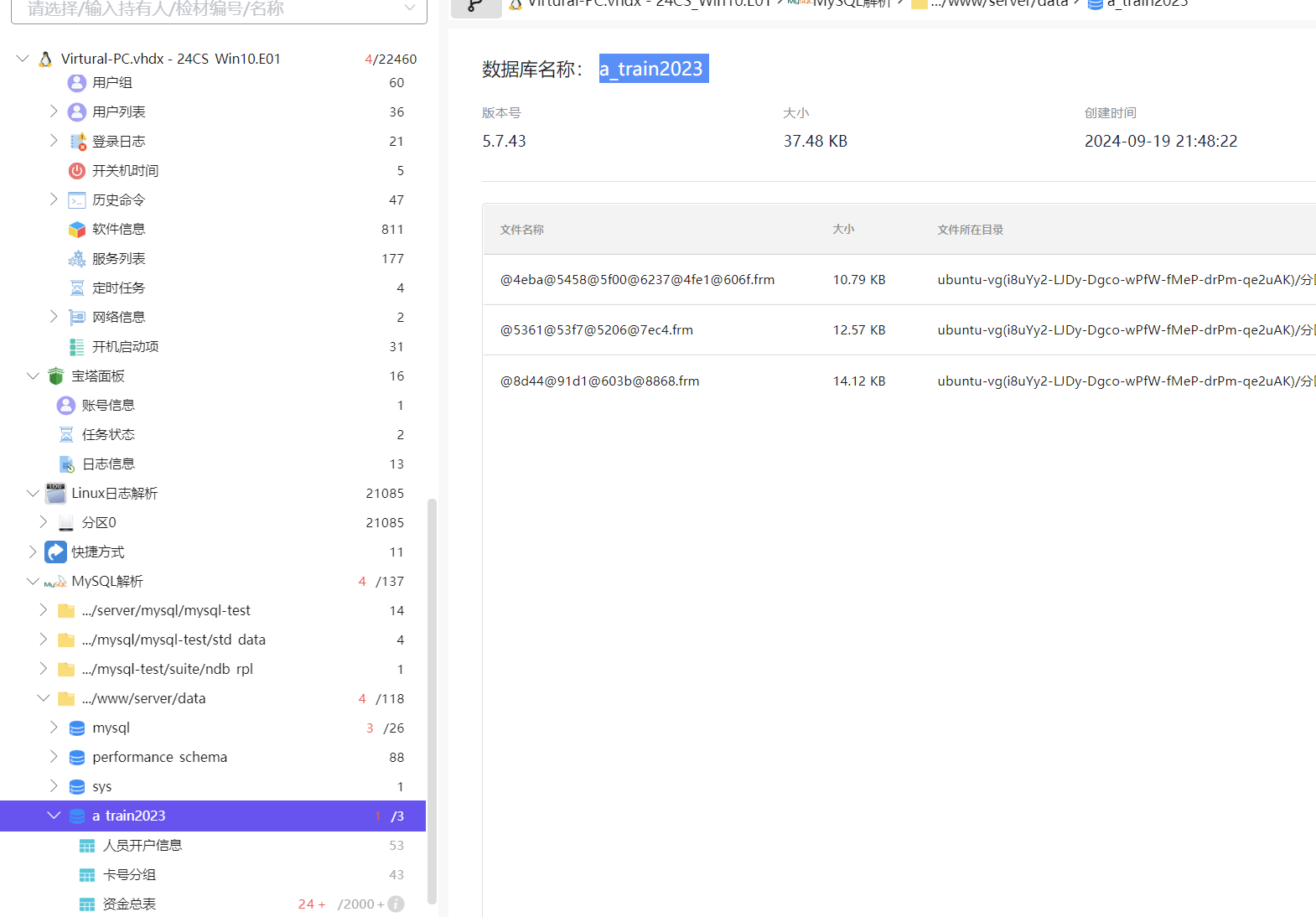Collapse the .../www/server/data folder

(44, 698)
